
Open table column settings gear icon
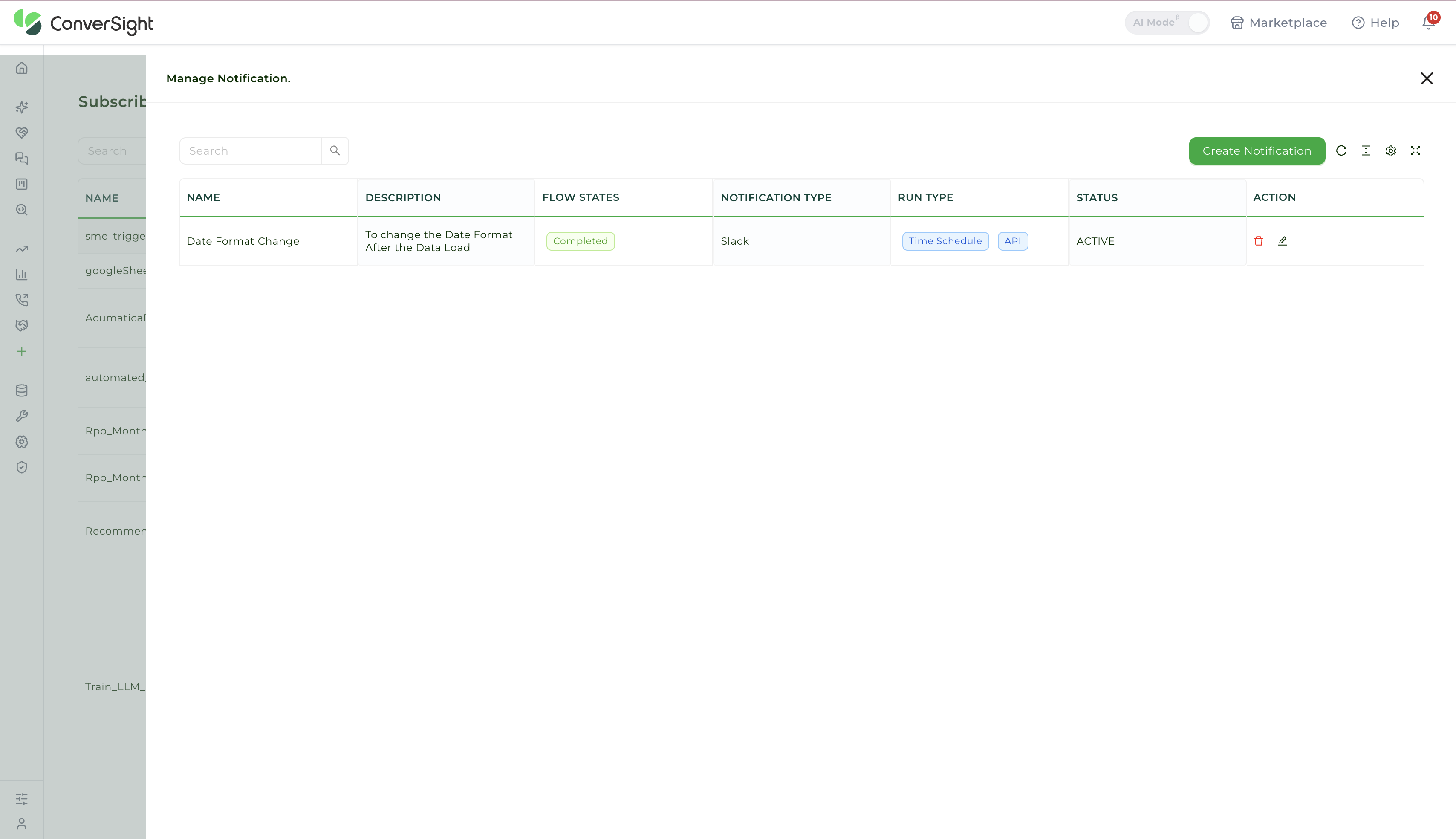[1391, 151]
